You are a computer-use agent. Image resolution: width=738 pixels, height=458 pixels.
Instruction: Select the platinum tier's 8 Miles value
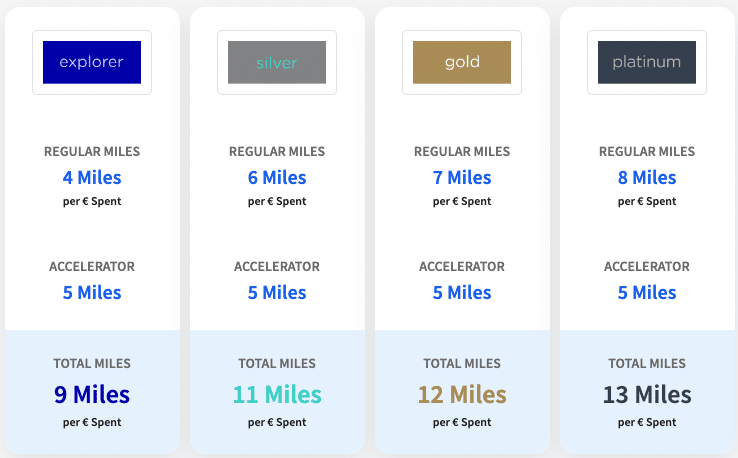point(647,178)
